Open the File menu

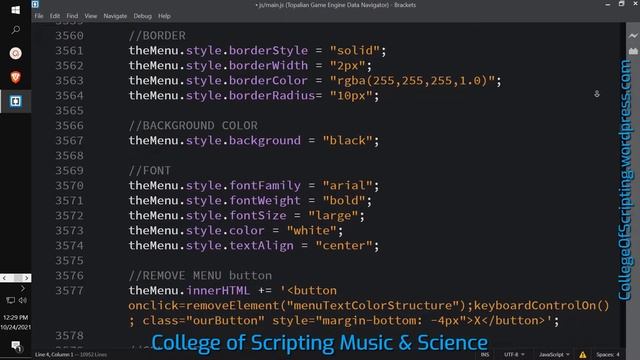point(39,16)
